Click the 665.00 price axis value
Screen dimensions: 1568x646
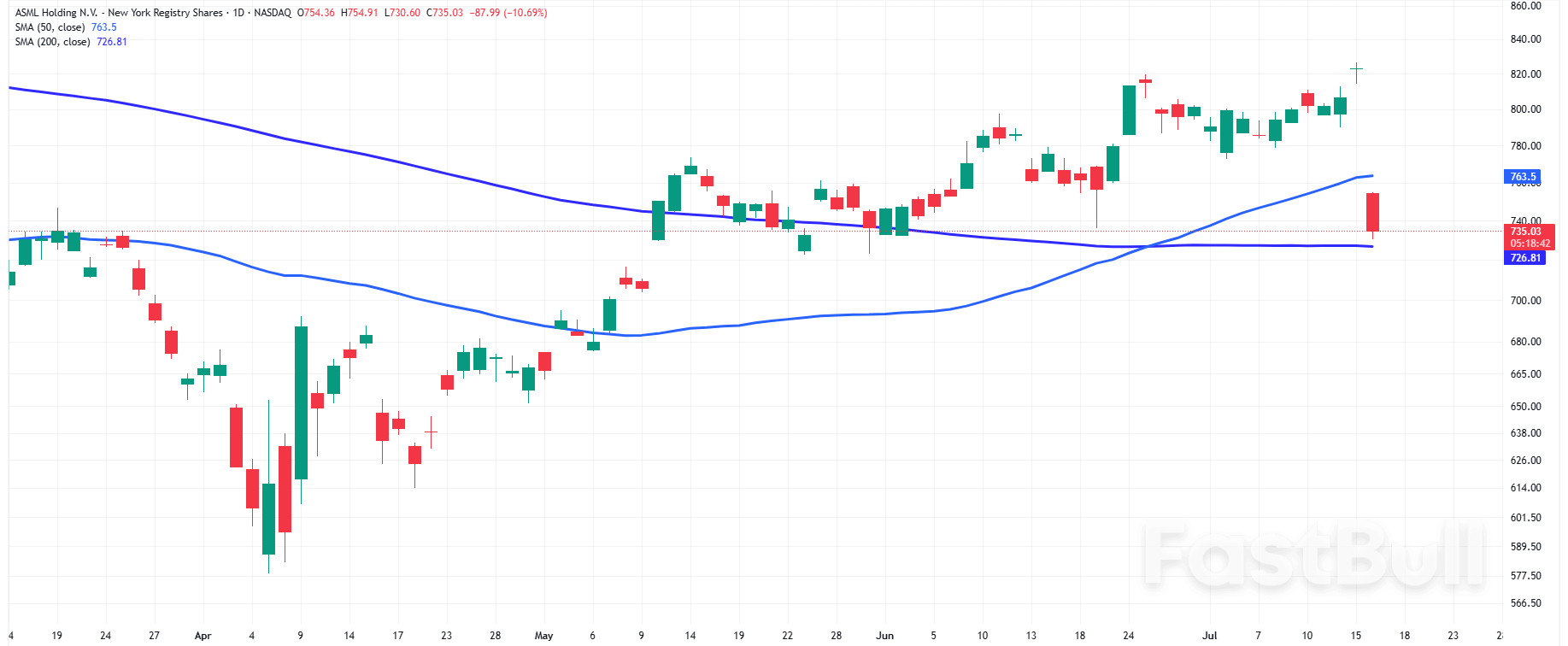[x=1525, y=374]
